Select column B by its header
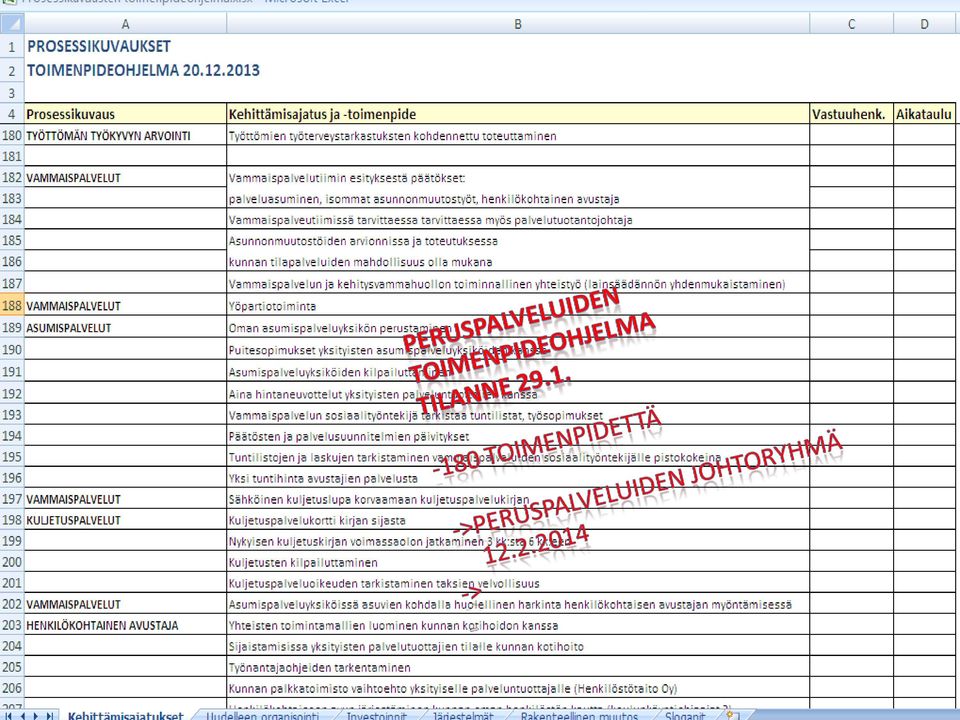The image size is (960, 720). (518, 24)
